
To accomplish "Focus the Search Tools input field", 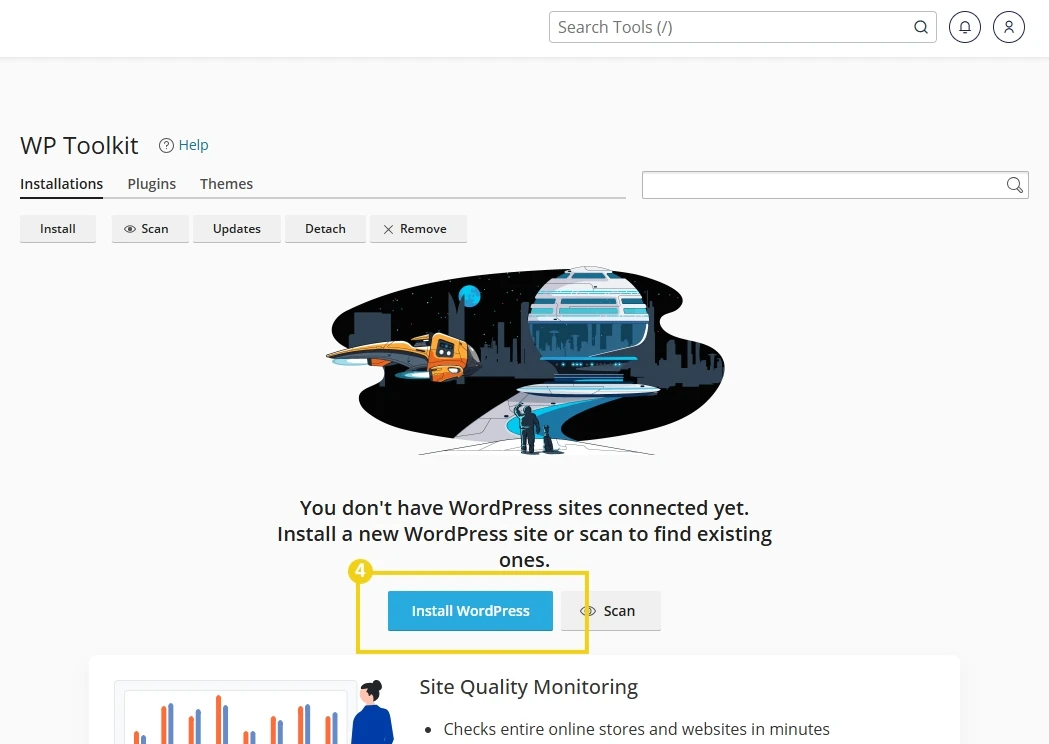I will tap(730, 27).
